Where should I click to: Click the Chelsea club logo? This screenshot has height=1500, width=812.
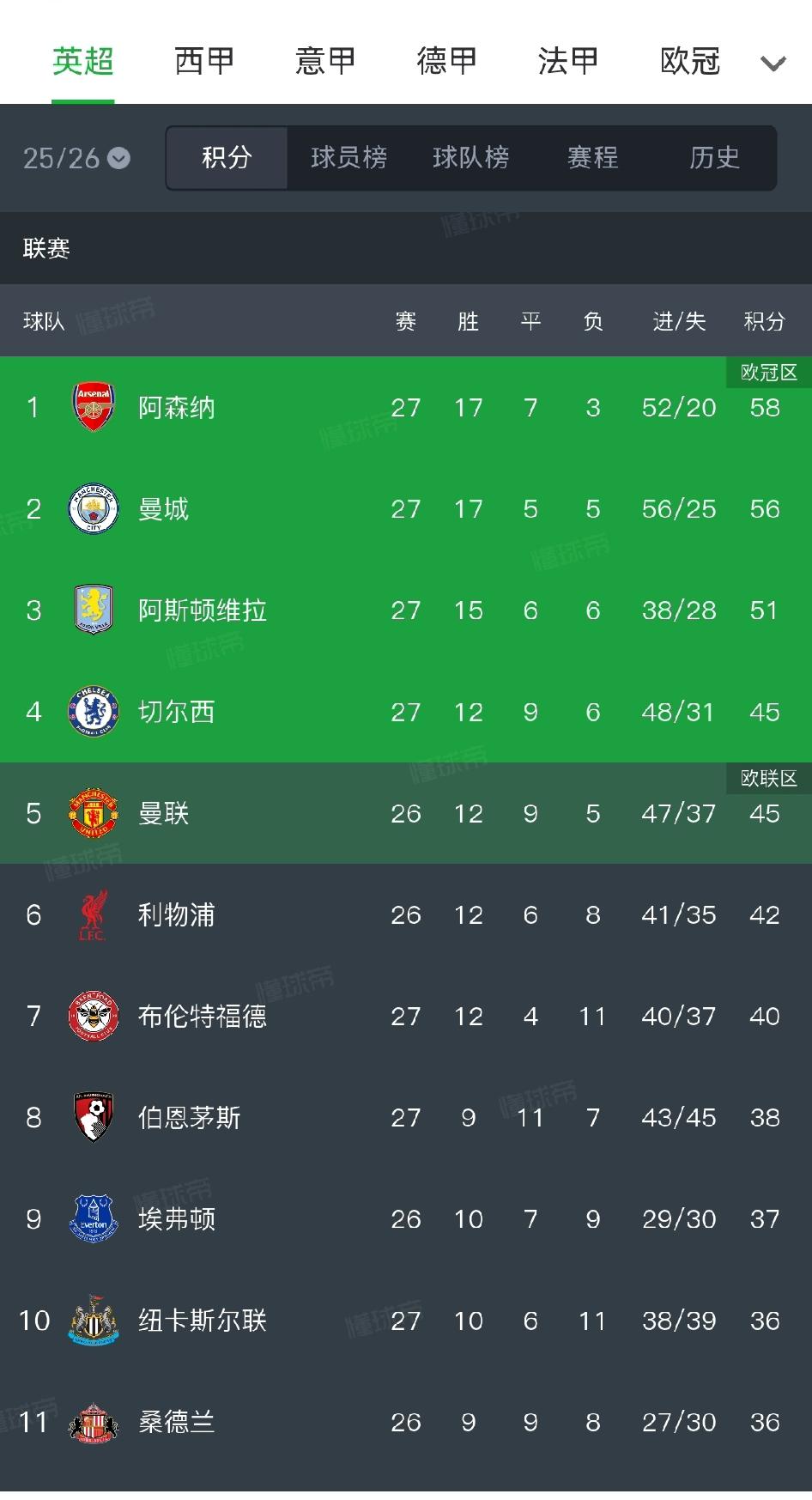(x=94, y=712)
